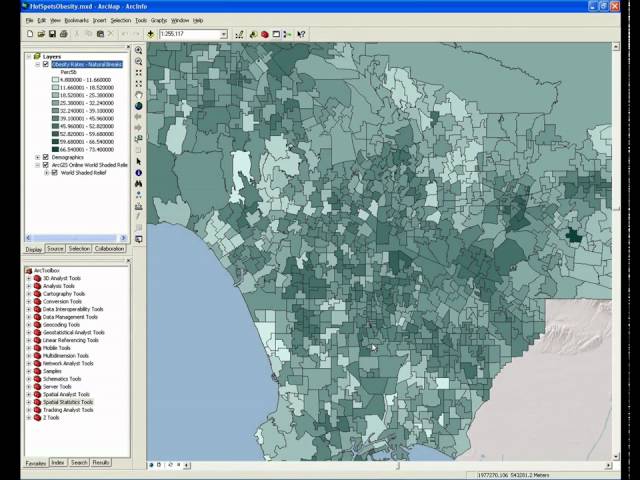Screen dimensions: 640x480
Task: Select the Measure tool
Action: coord(139,206)
